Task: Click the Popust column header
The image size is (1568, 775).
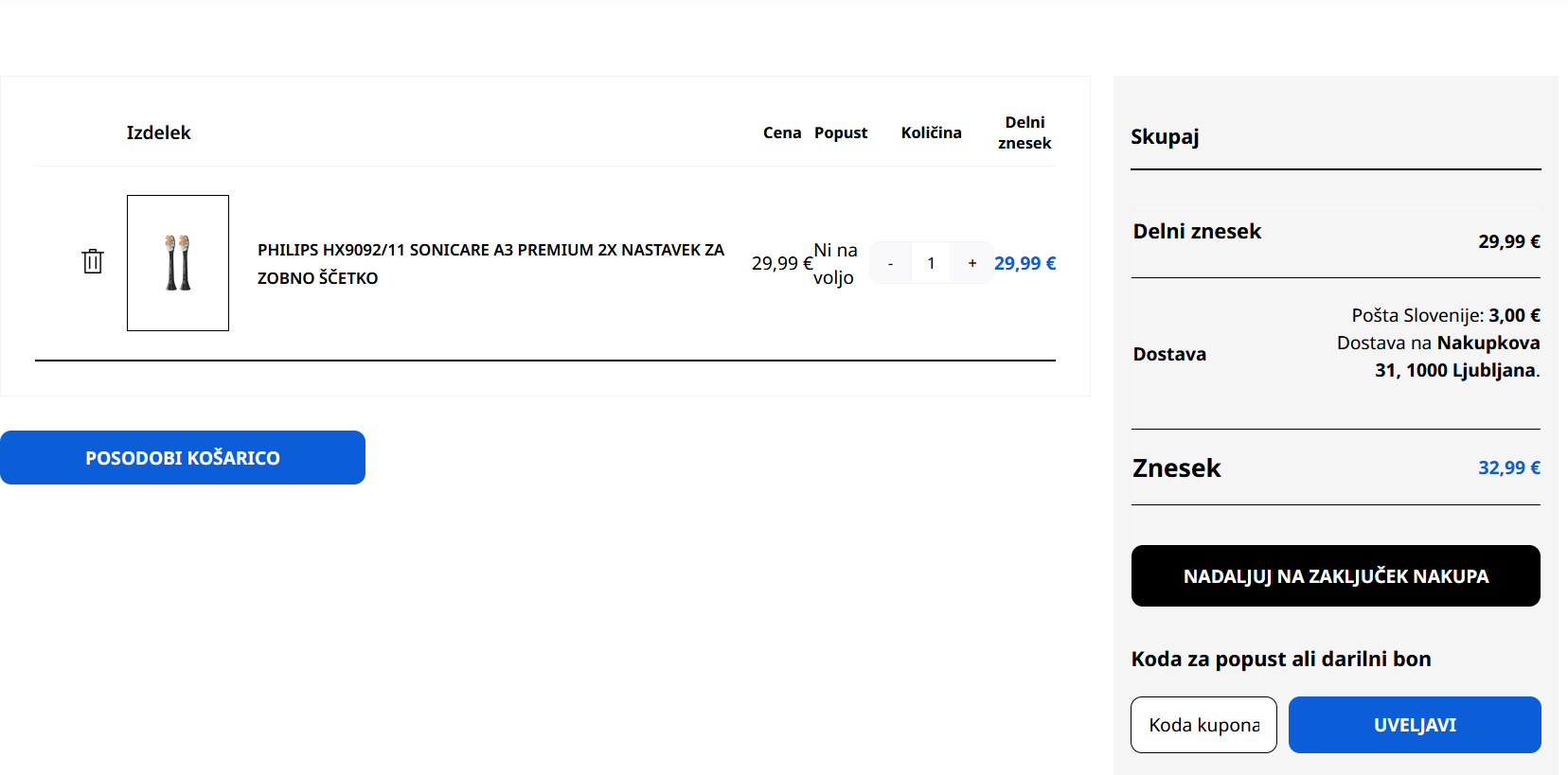Action: coord(841,132)
